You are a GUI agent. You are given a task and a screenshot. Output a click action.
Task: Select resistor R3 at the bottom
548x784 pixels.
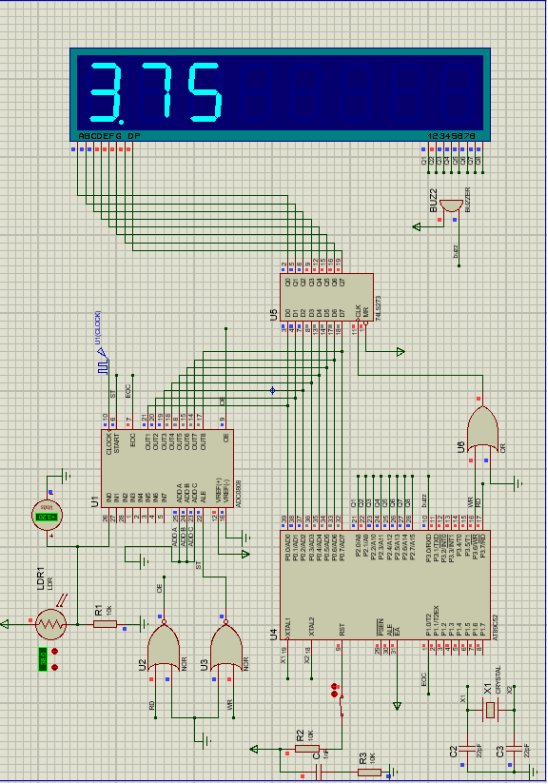click(370, 772)
